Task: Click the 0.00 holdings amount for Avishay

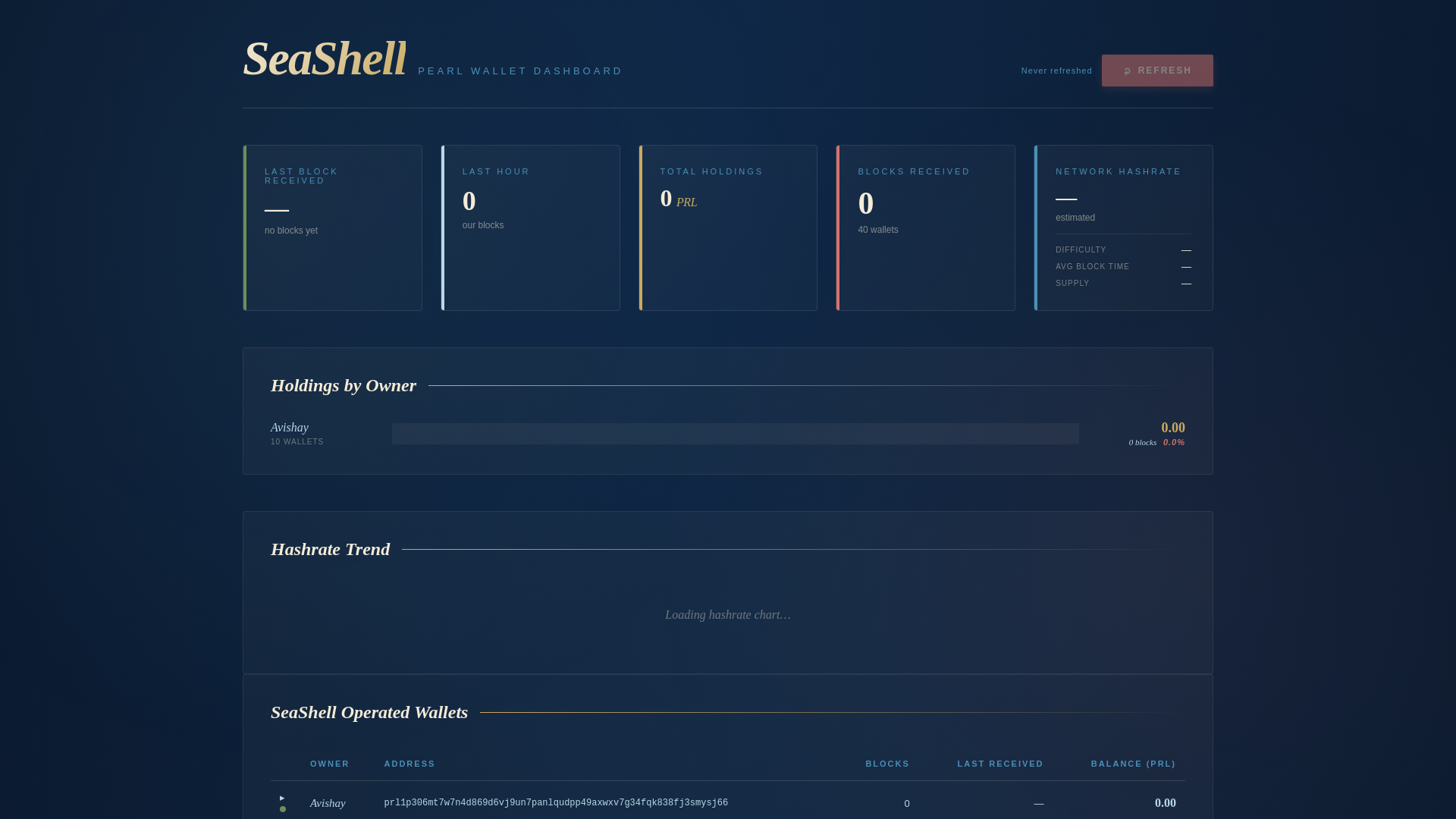Action: pyautogui.click(x=1172, y=428)
